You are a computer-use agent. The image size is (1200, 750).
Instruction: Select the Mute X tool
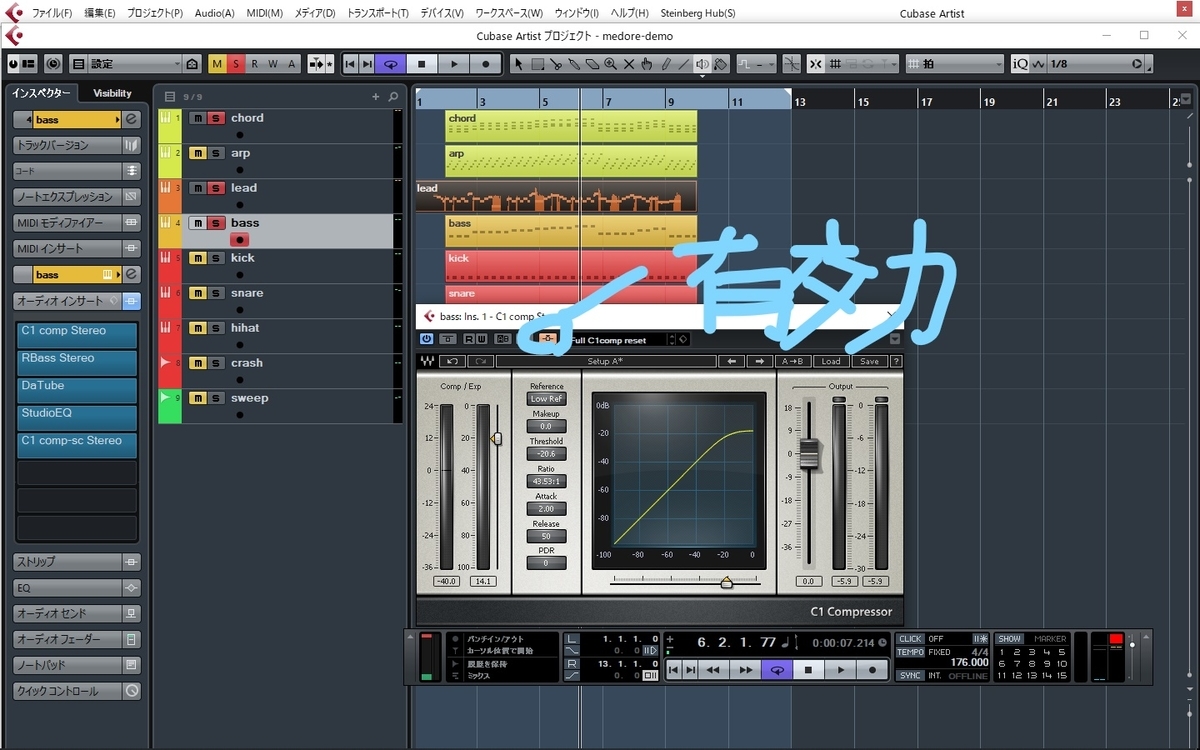point(628,64)
